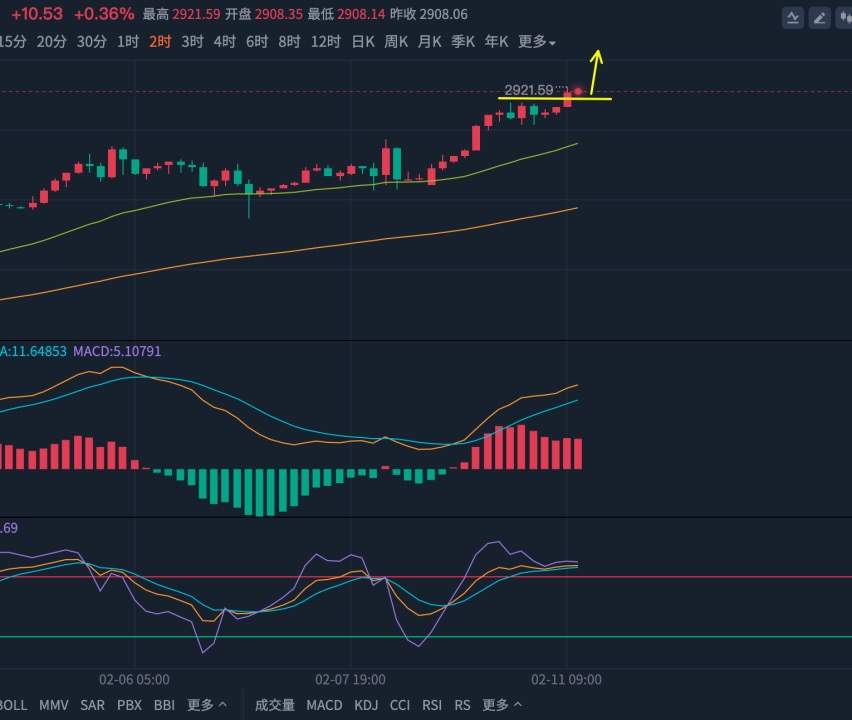Show the quarterly 季K chart
Viewport: 852px width, 720px height.
tap(463, 42)
